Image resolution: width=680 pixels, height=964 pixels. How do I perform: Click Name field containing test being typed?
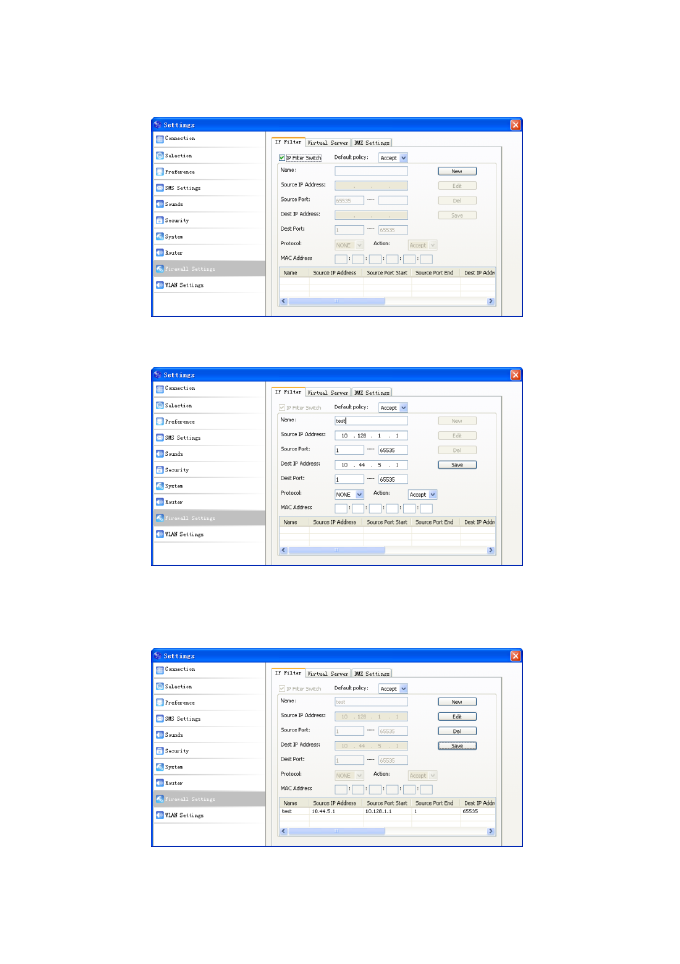(371, 421)
